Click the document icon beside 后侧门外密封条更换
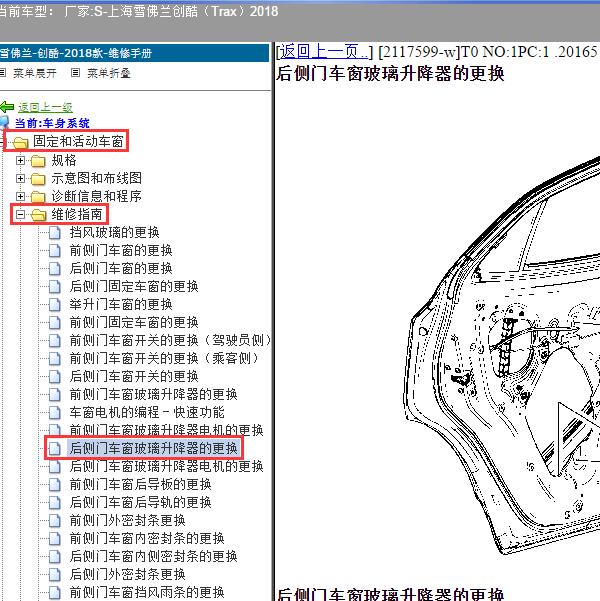 click(55, 575)
